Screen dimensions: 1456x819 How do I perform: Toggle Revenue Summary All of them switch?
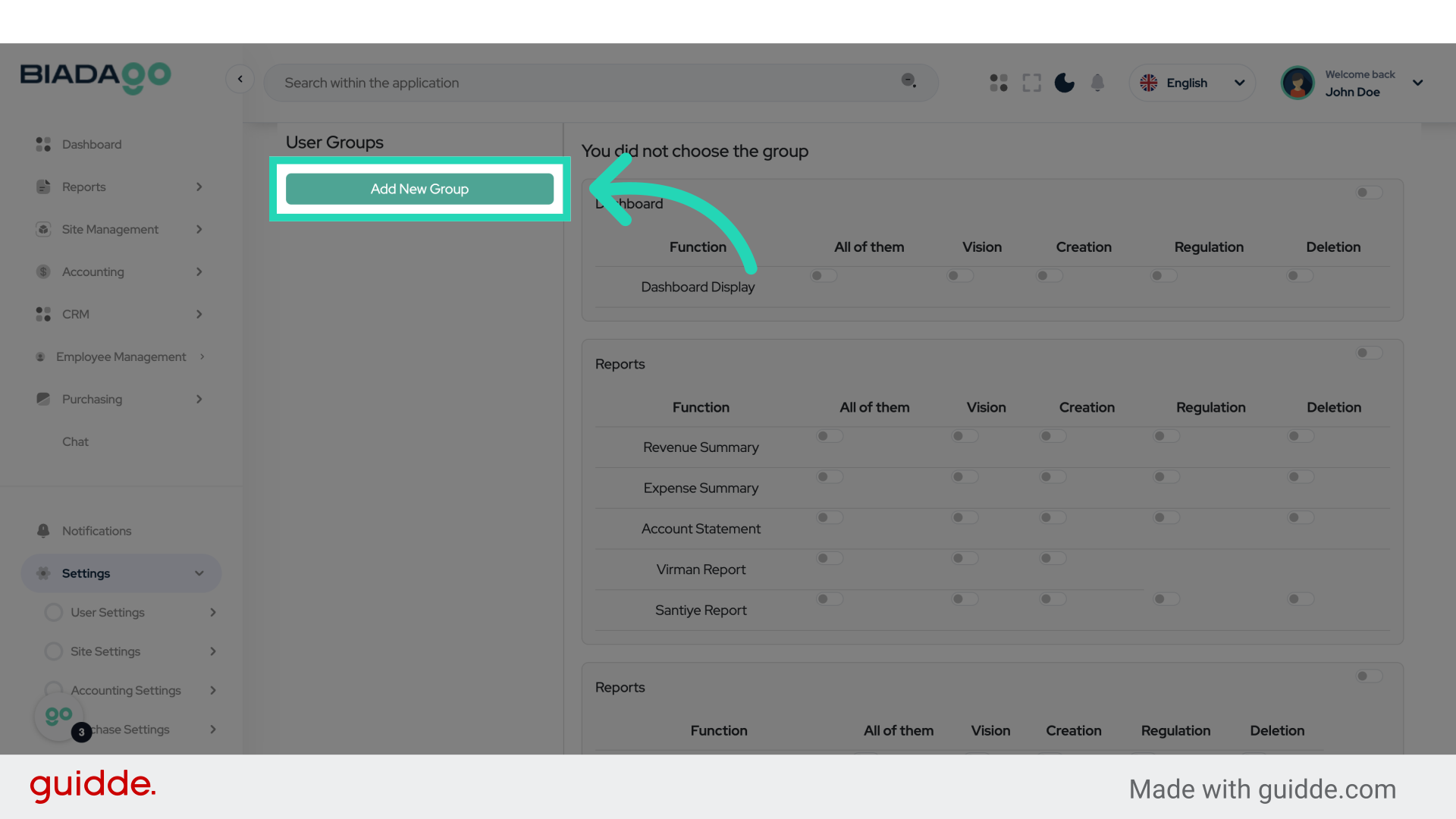coord(829,436)
